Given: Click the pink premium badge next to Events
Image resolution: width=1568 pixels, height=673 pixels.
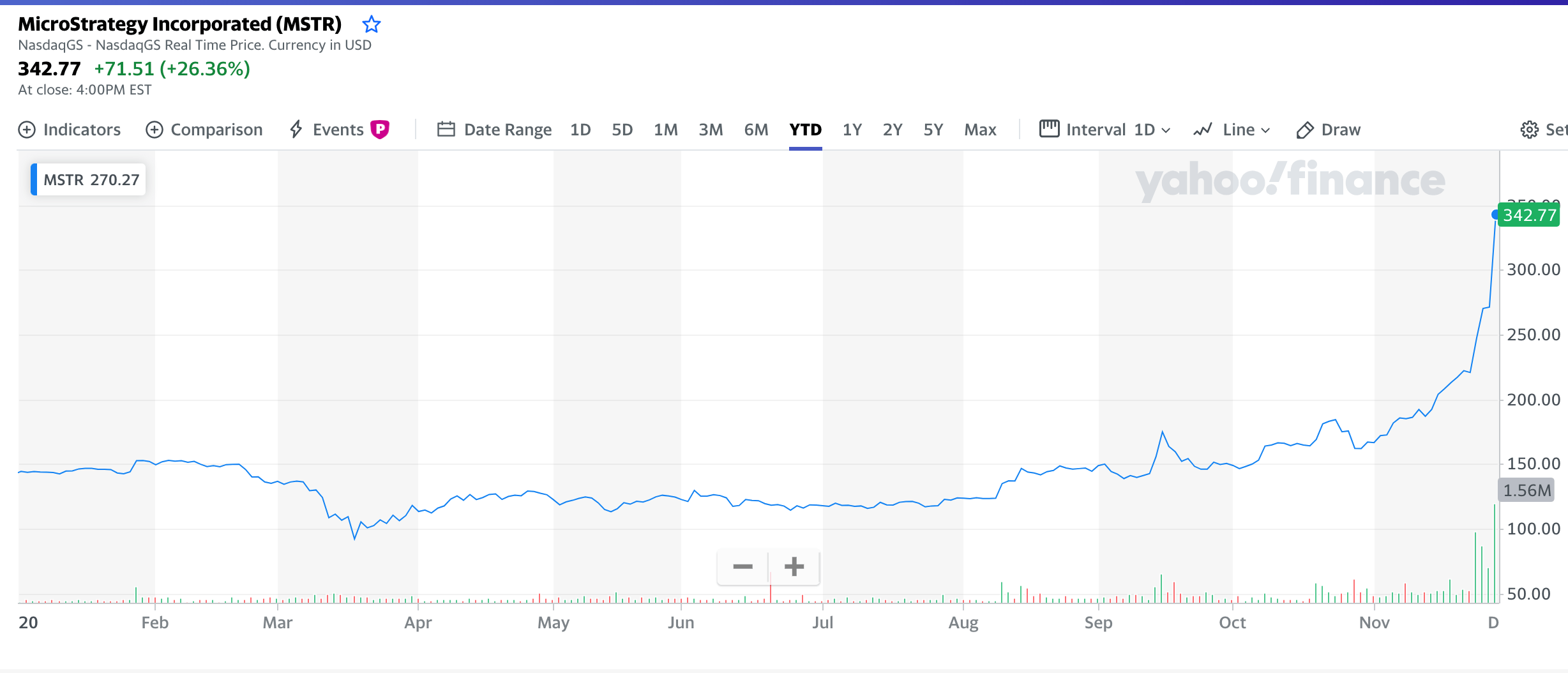Looking at the screenshot, I should (x=380, y=130).
